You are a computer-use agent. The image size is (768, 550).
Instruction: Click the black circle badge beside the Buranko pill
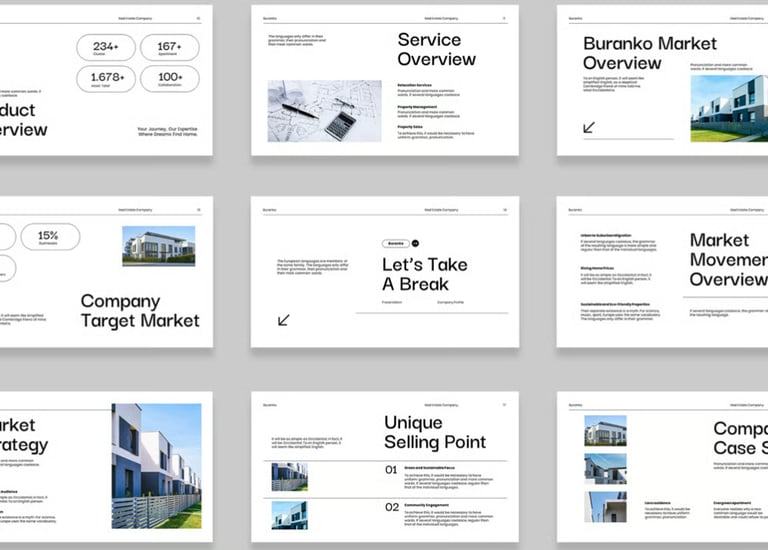tap(415, 243)
